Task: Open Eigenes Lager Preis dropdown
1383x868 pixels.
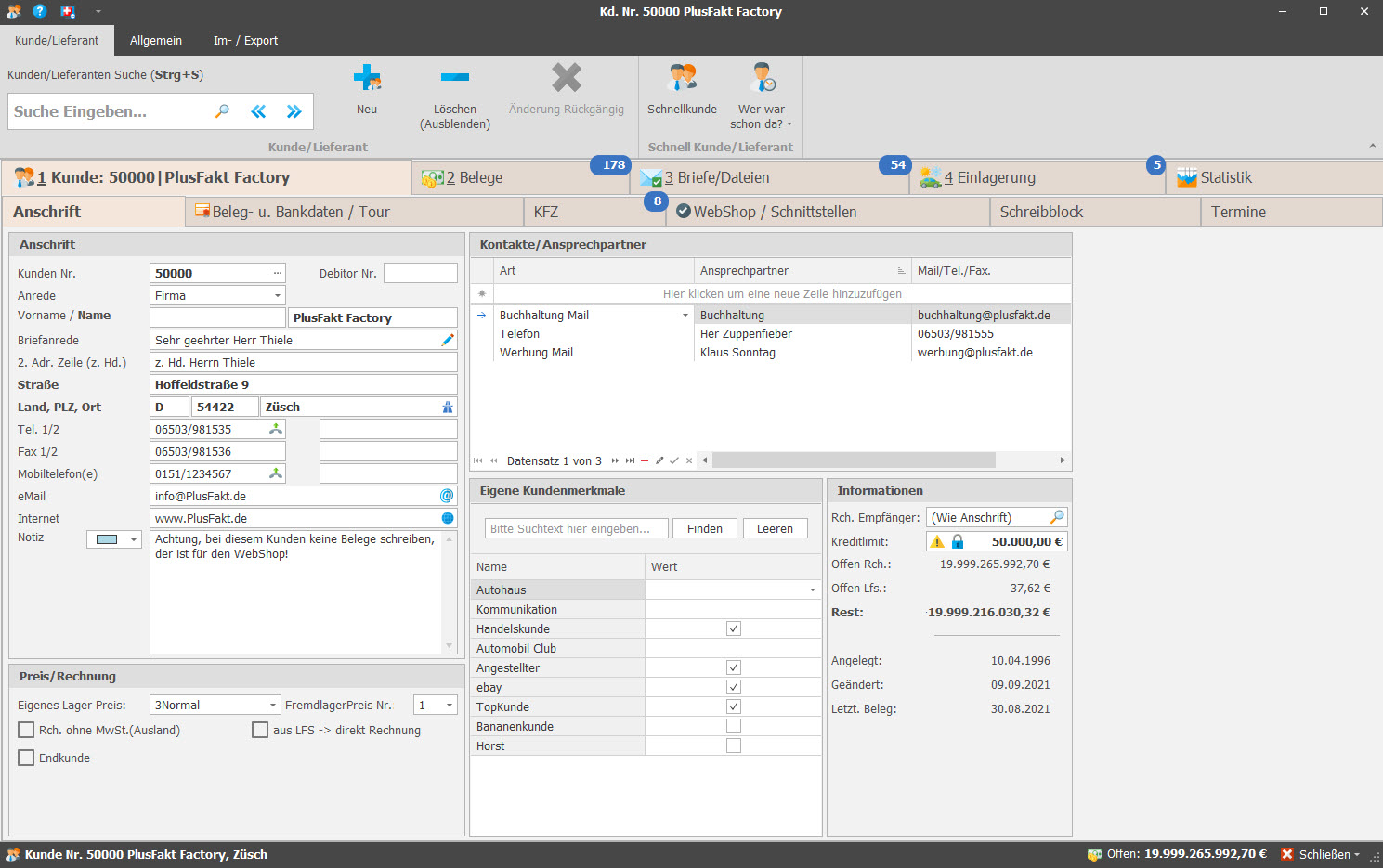Action: coord(273,705)
